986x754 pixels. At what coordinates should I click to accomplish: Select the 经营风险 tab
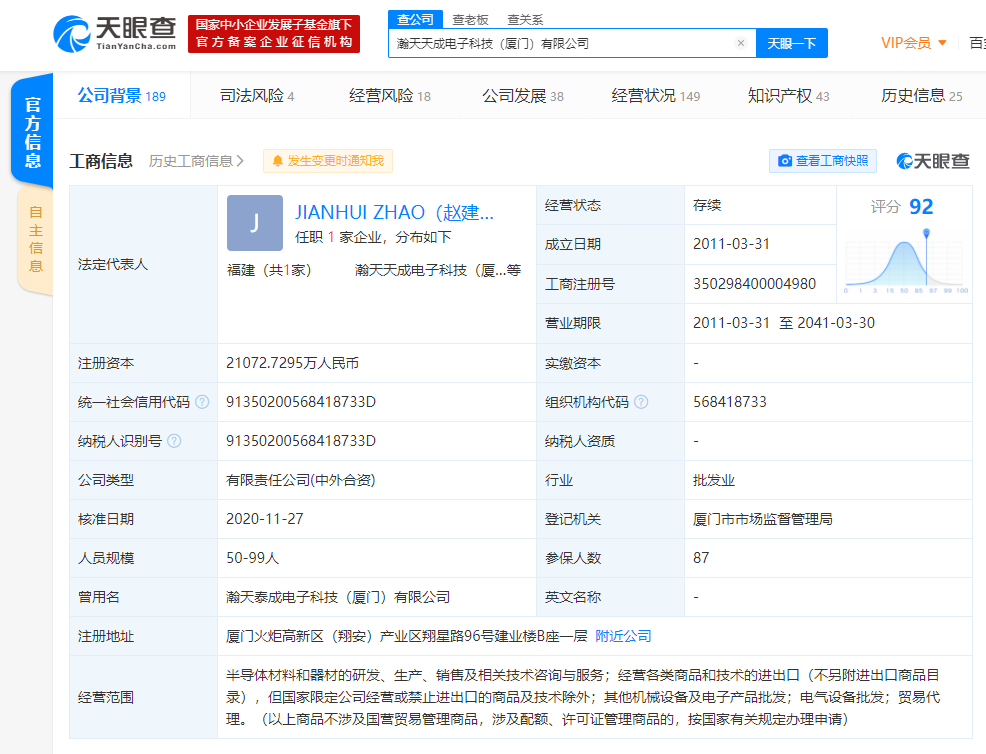pyautogui.click(x=389, y=96)
